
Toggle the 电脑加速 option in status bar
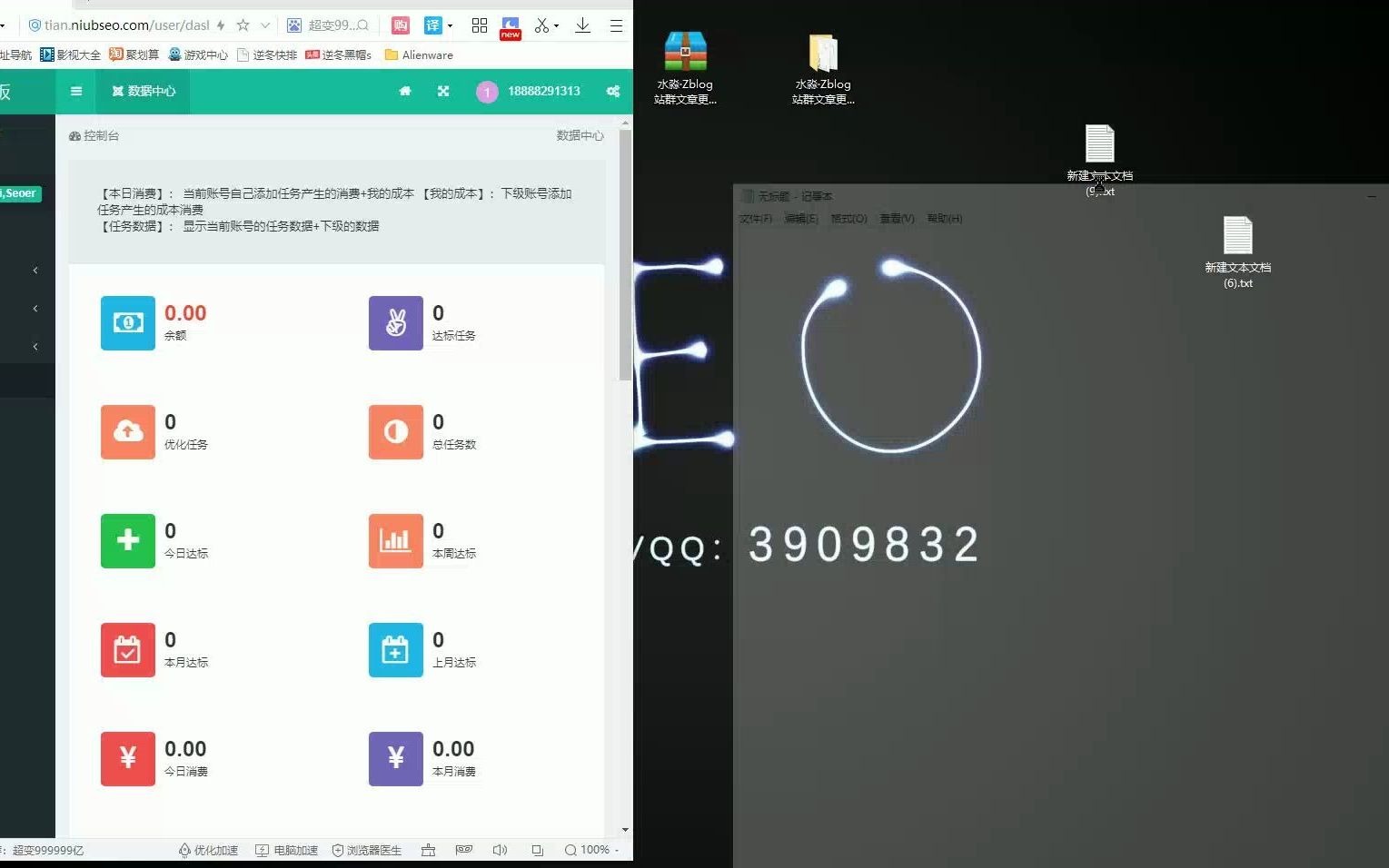[x=263, y=850]
